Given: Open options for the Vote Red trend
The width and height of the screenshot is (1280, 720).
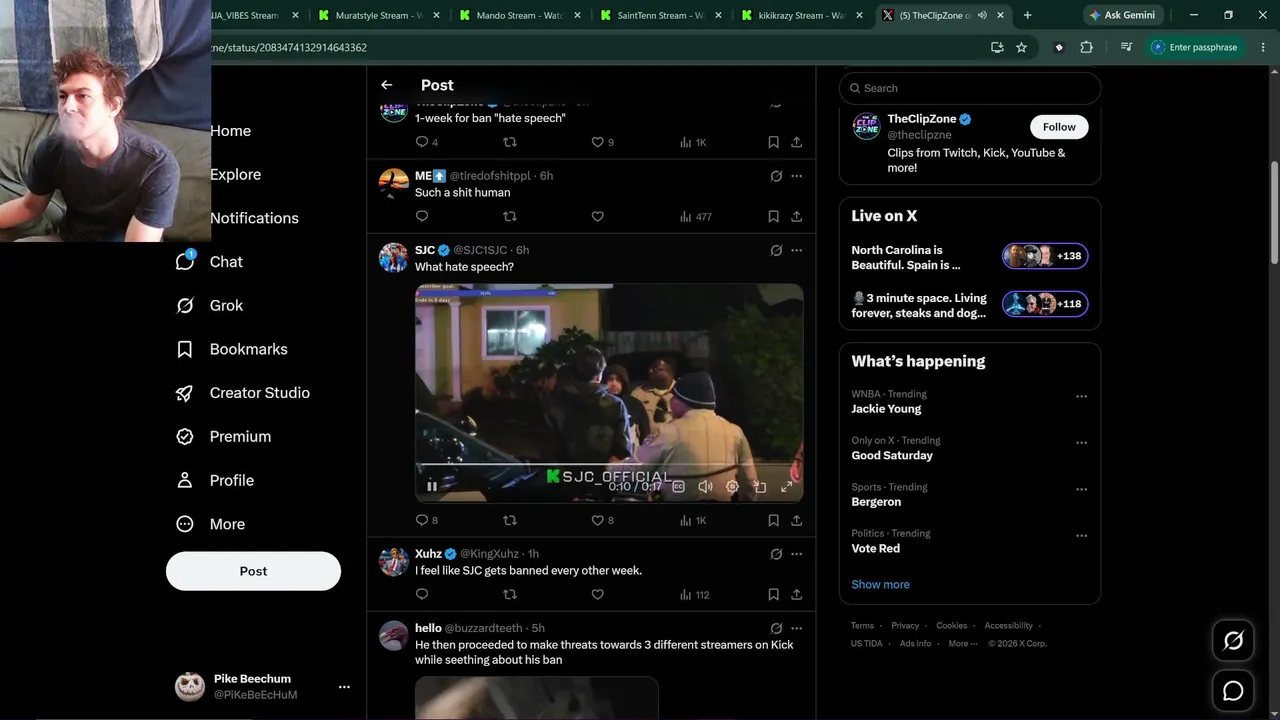Looking at the screenshot, I should point(1081,536).
